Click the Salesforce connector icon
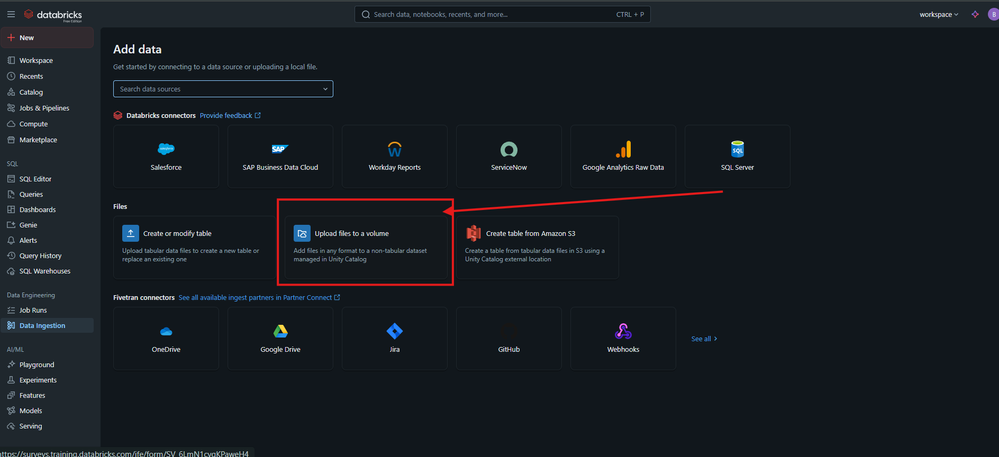 click(166, 150)
